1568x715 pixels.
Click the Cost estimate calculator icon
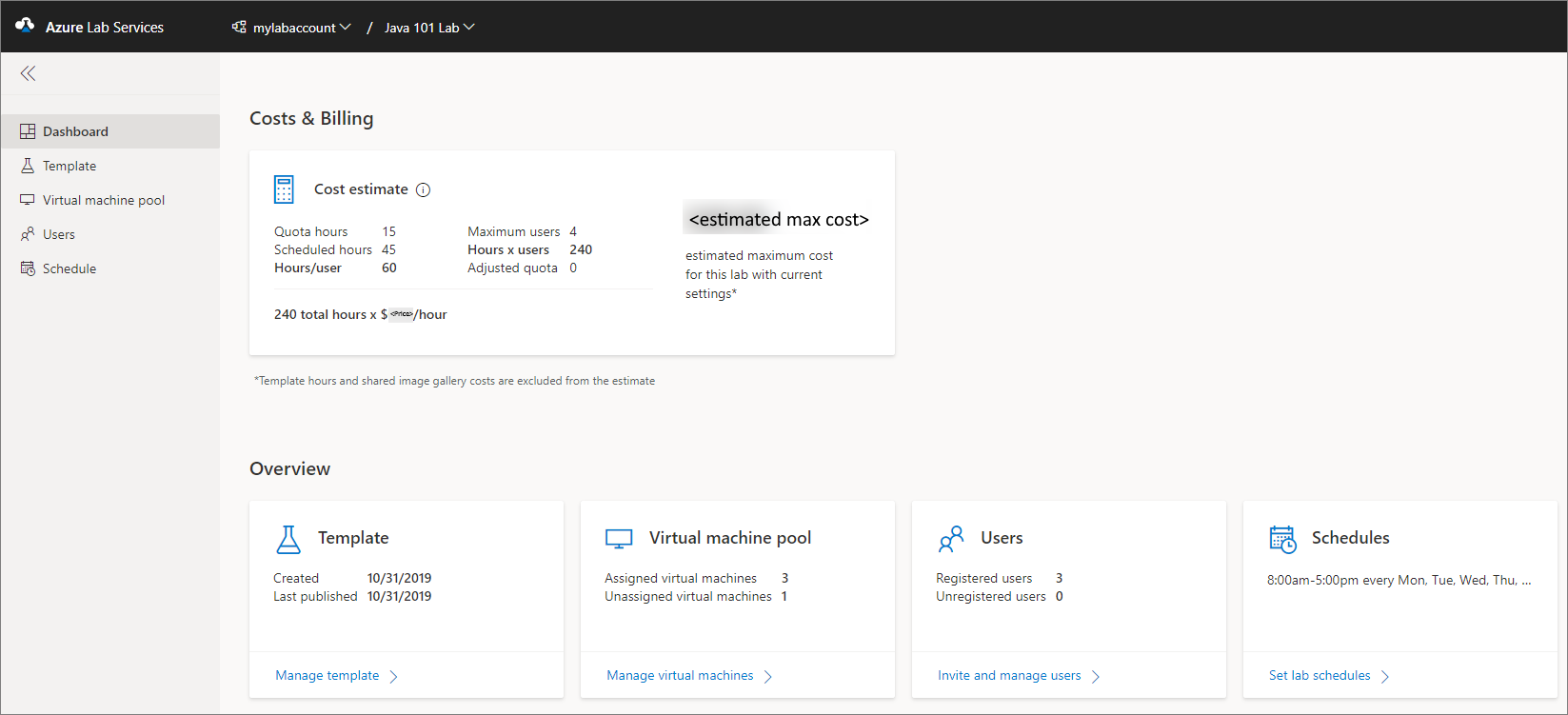pos(284,189)
